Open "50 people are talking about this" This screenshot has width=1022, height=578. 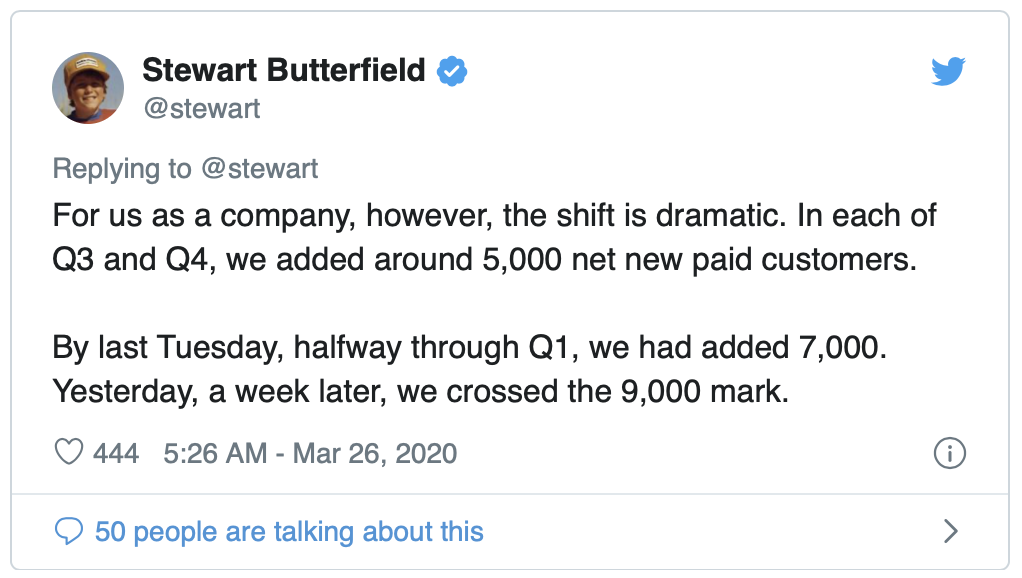[289, 531]
